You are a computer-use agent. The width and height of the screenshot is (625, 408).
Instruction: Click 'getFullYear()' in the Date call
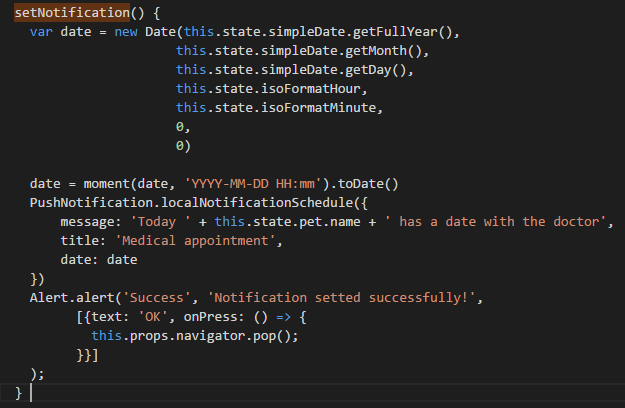point(403,32)
